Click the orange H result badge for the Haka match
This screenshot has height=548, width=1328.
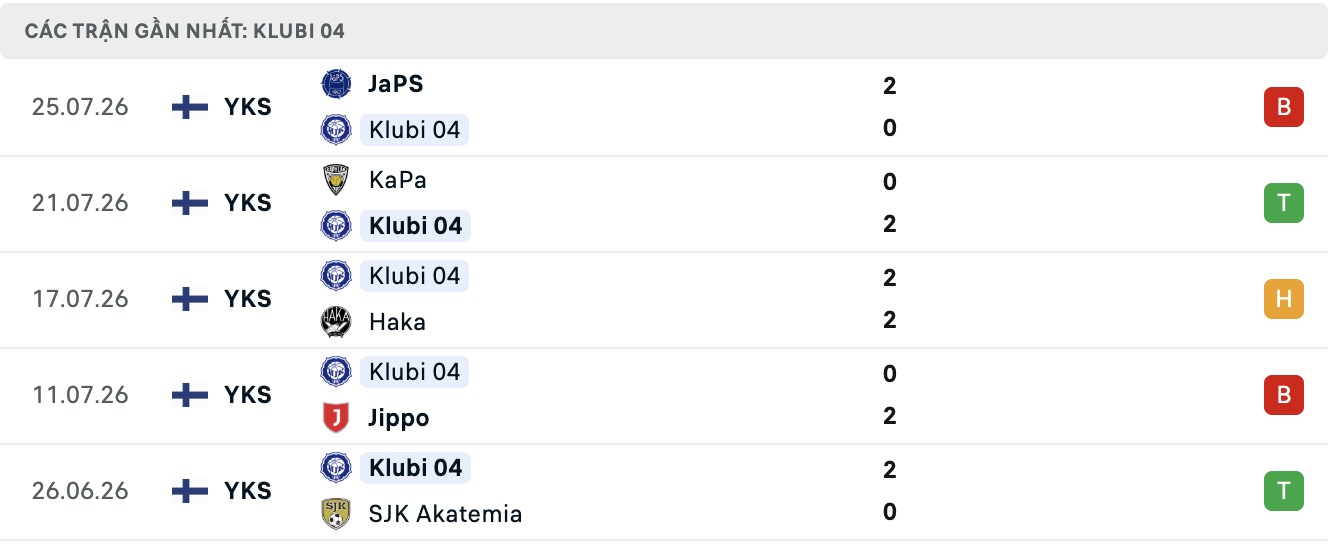coord(1284,299)
